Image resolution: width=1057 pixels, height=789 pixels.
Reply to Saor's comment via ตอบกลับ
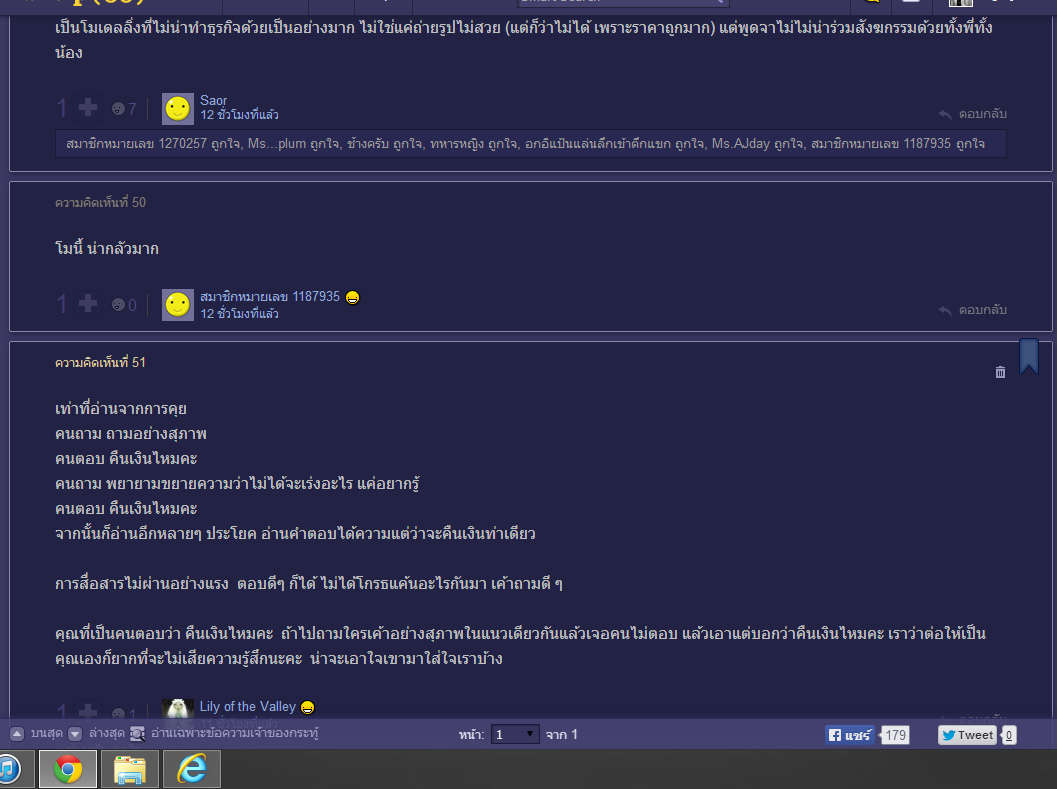point(983,114)
